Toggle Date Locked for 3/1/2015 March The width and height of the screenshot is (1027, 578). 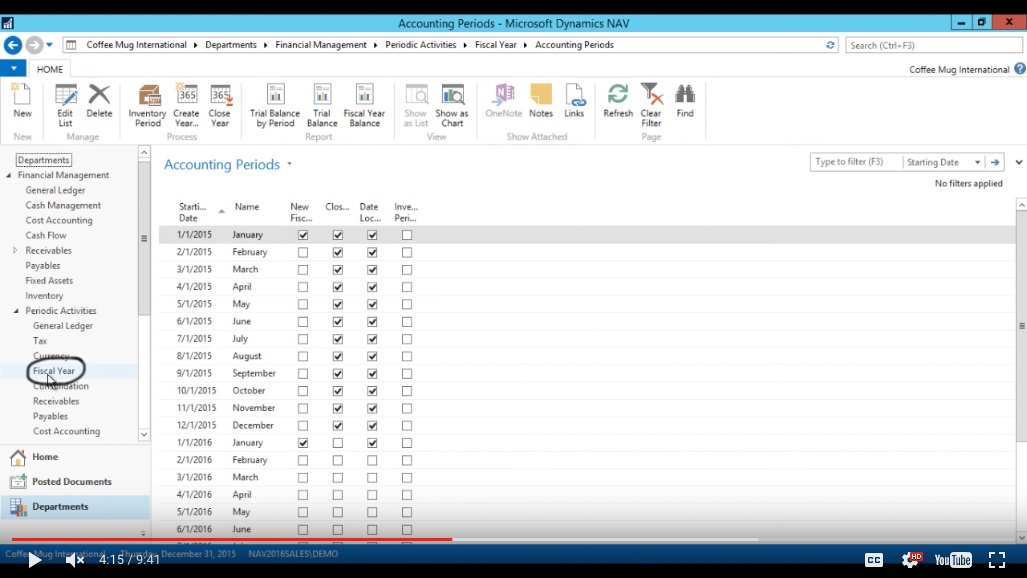pyautogui.click(x=372, y=269)
